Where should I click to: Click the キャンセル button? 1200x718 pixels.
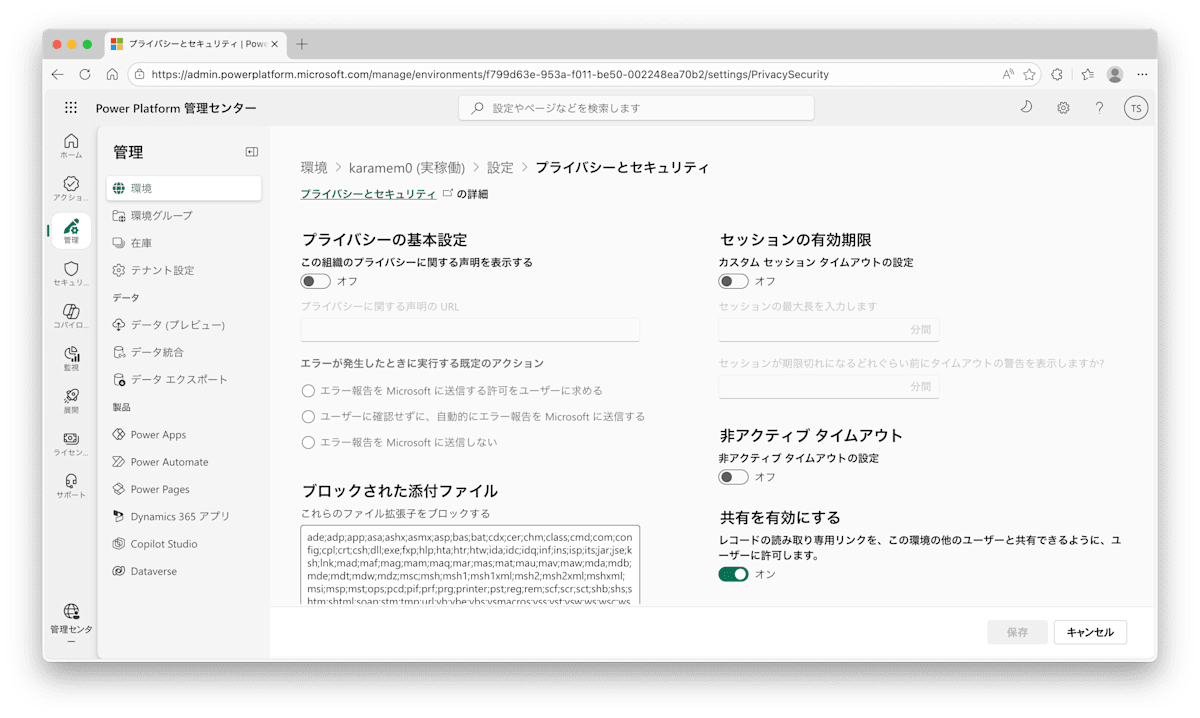(x=1090, y=632)
